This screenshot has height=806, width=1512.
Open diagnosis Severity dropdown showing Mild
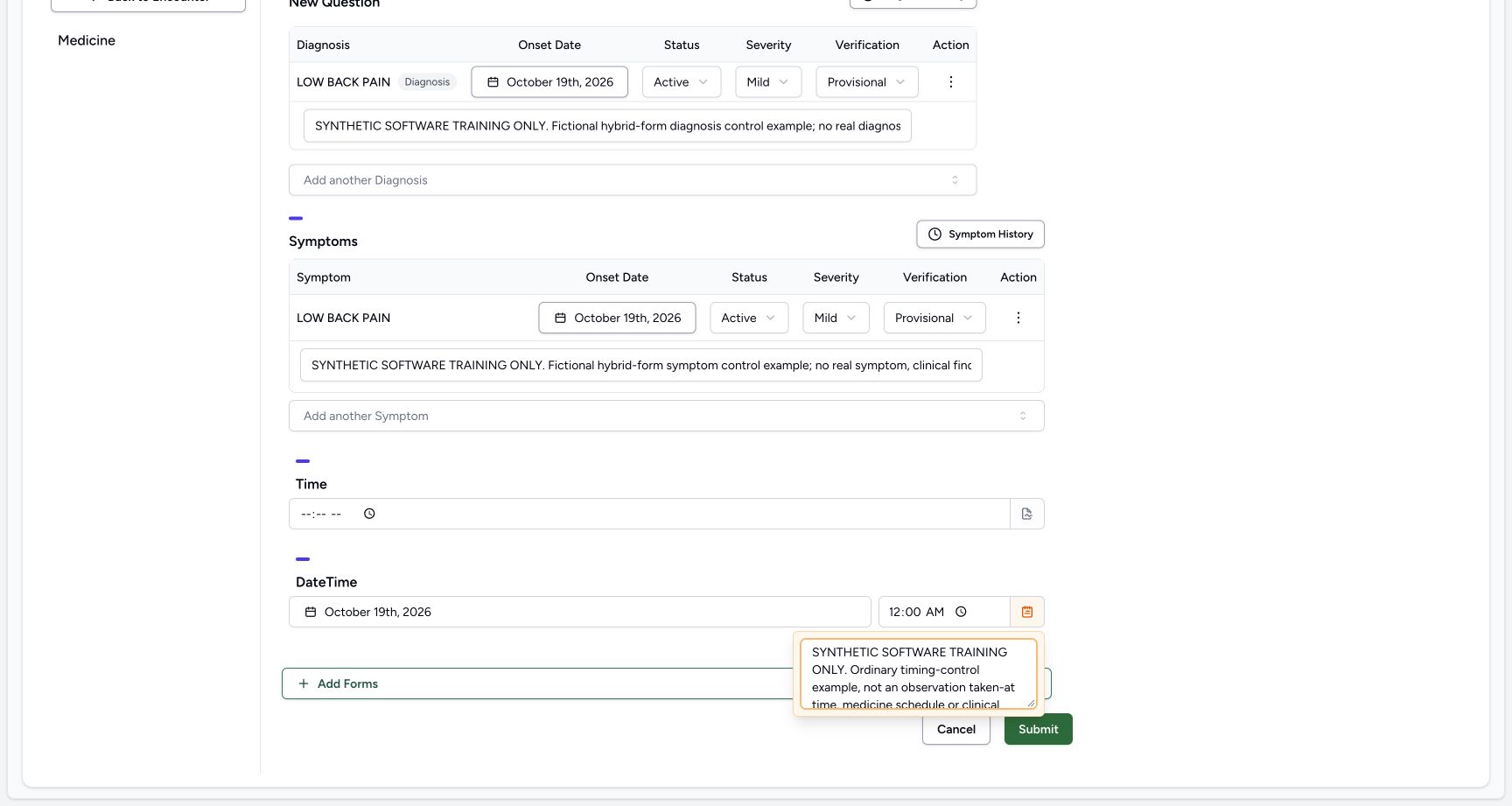pos(768,82)
